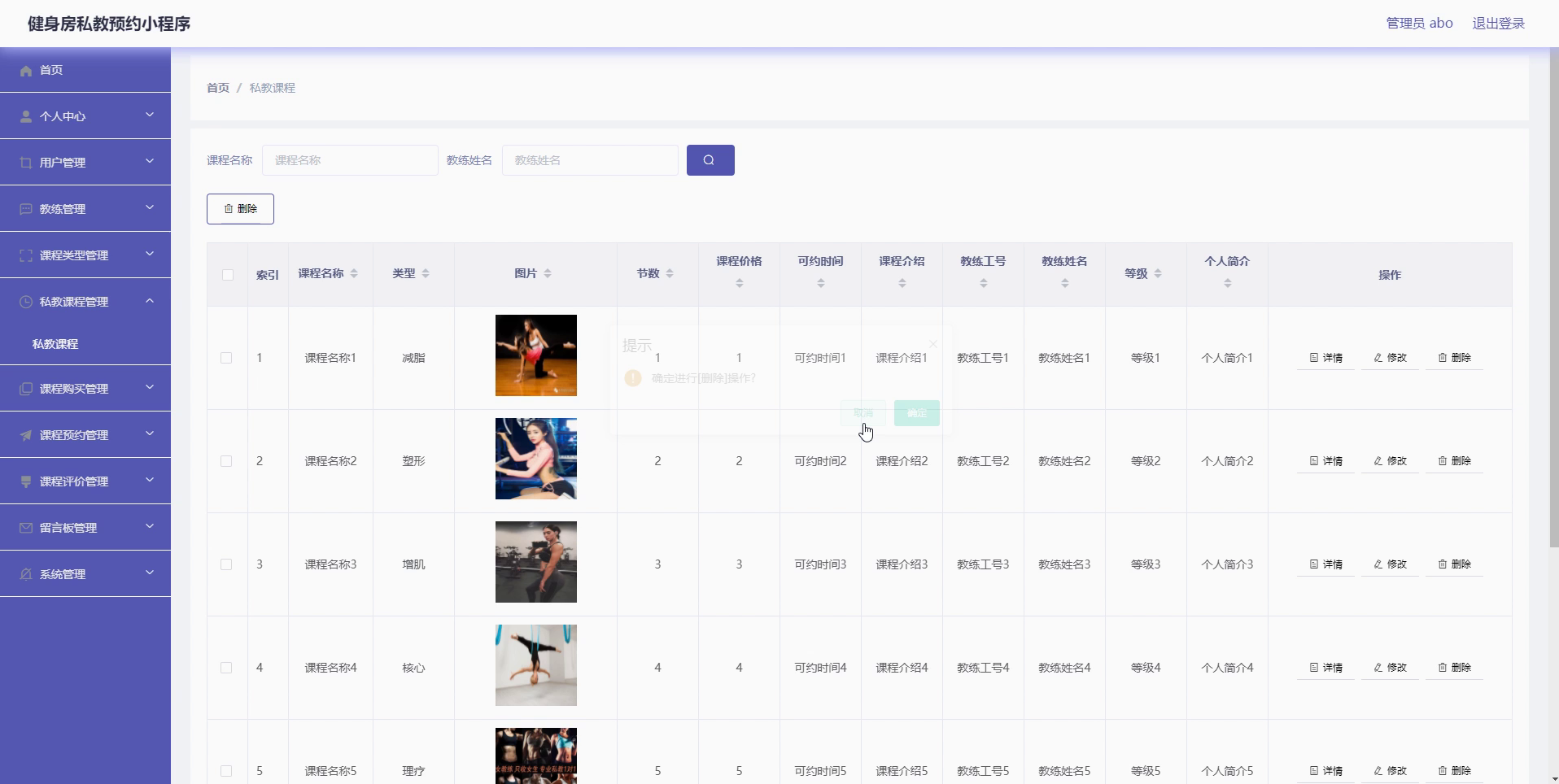This screenshot has width=1559, height=784.
Task: Click the 管理员 abo account label
Action: (1419, 24)
